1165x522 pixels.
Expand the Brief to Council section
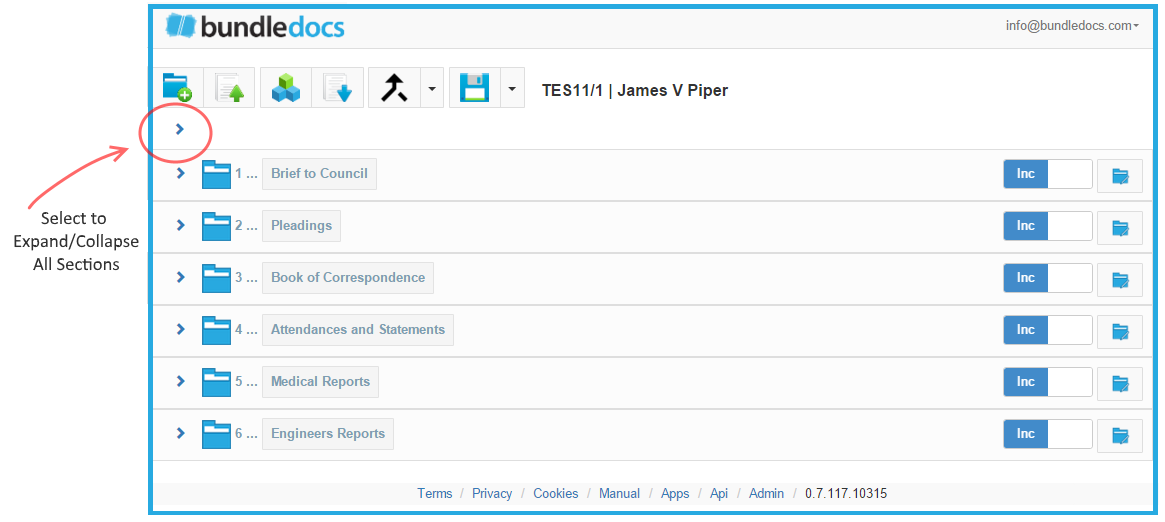click(180, 174)
